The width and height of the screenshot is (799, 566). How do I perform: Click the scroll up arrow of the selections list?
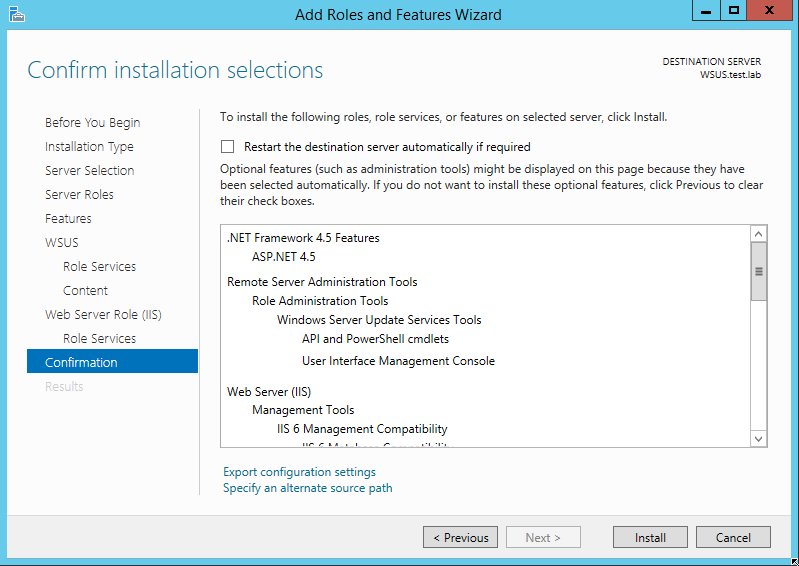758,234
